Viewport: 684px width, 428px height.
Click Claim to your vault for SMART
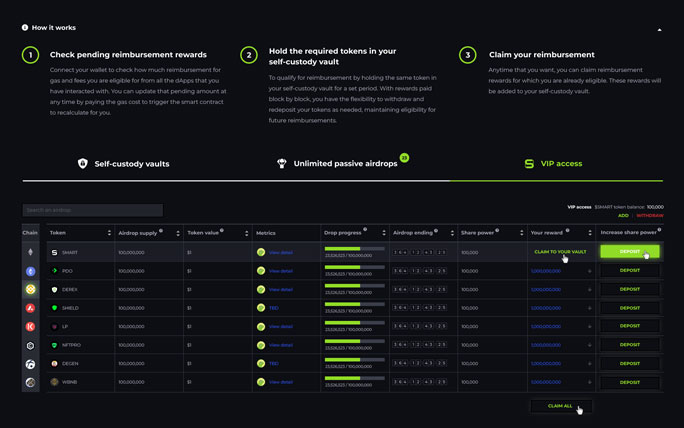[560, 252]
